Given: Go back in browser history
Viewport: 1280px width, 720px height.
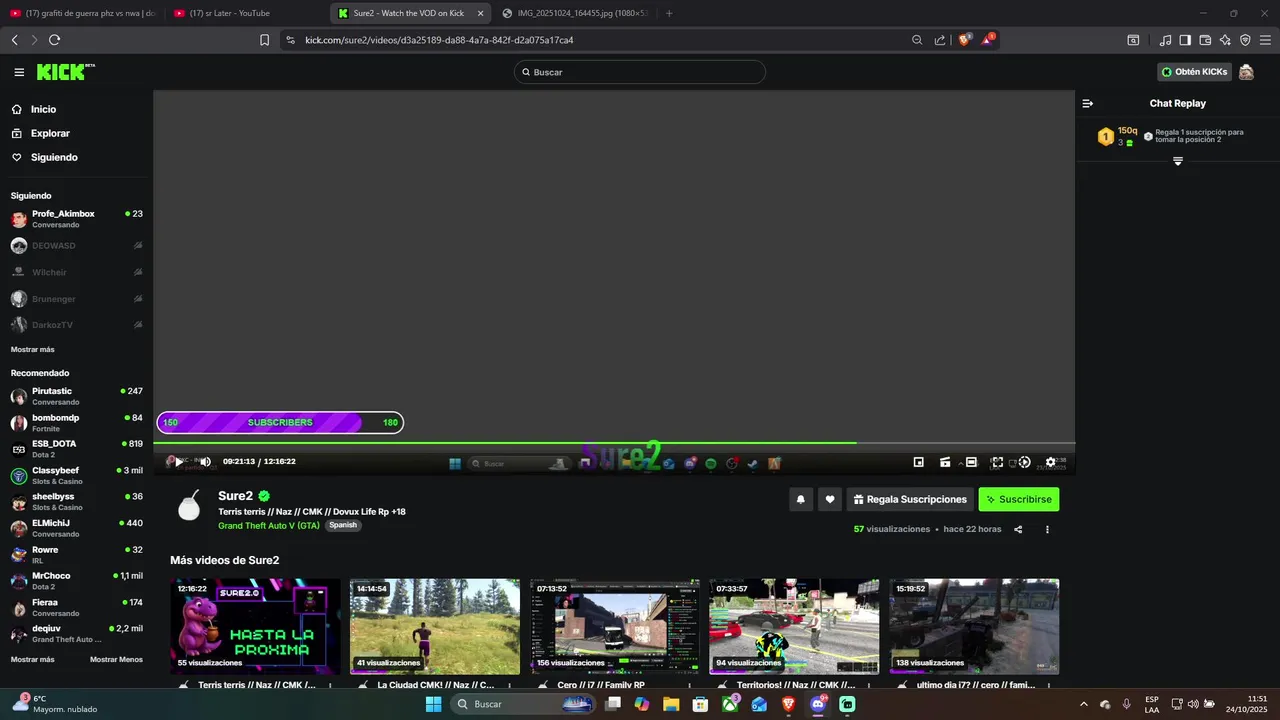Looking at the screenshot, I should pyautogui.click(x=14, y=40).
